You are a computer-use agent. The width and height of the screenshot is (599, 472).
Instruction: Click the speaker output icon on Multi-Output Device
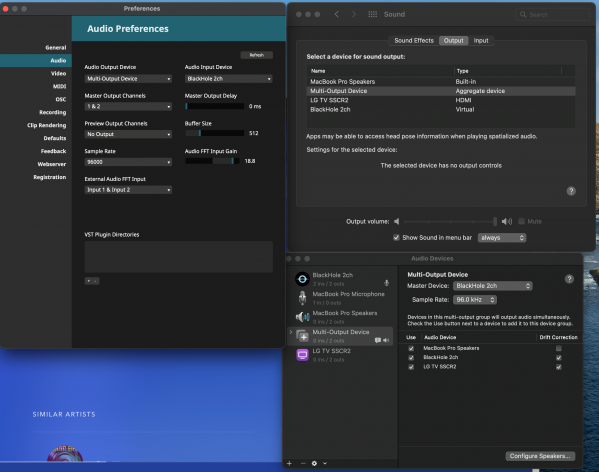click(386, 340)
